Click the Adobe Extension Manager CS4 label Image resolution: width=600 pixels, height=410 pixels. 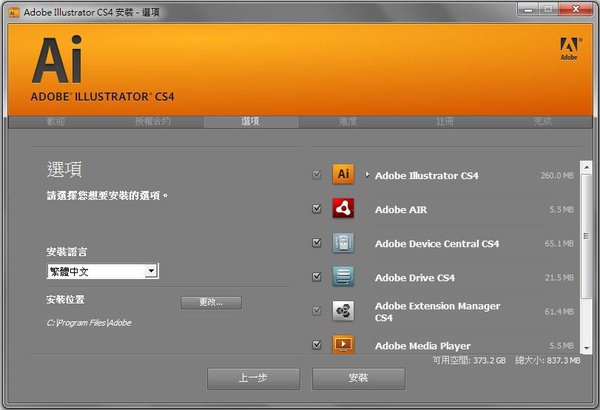click(437, 312)
